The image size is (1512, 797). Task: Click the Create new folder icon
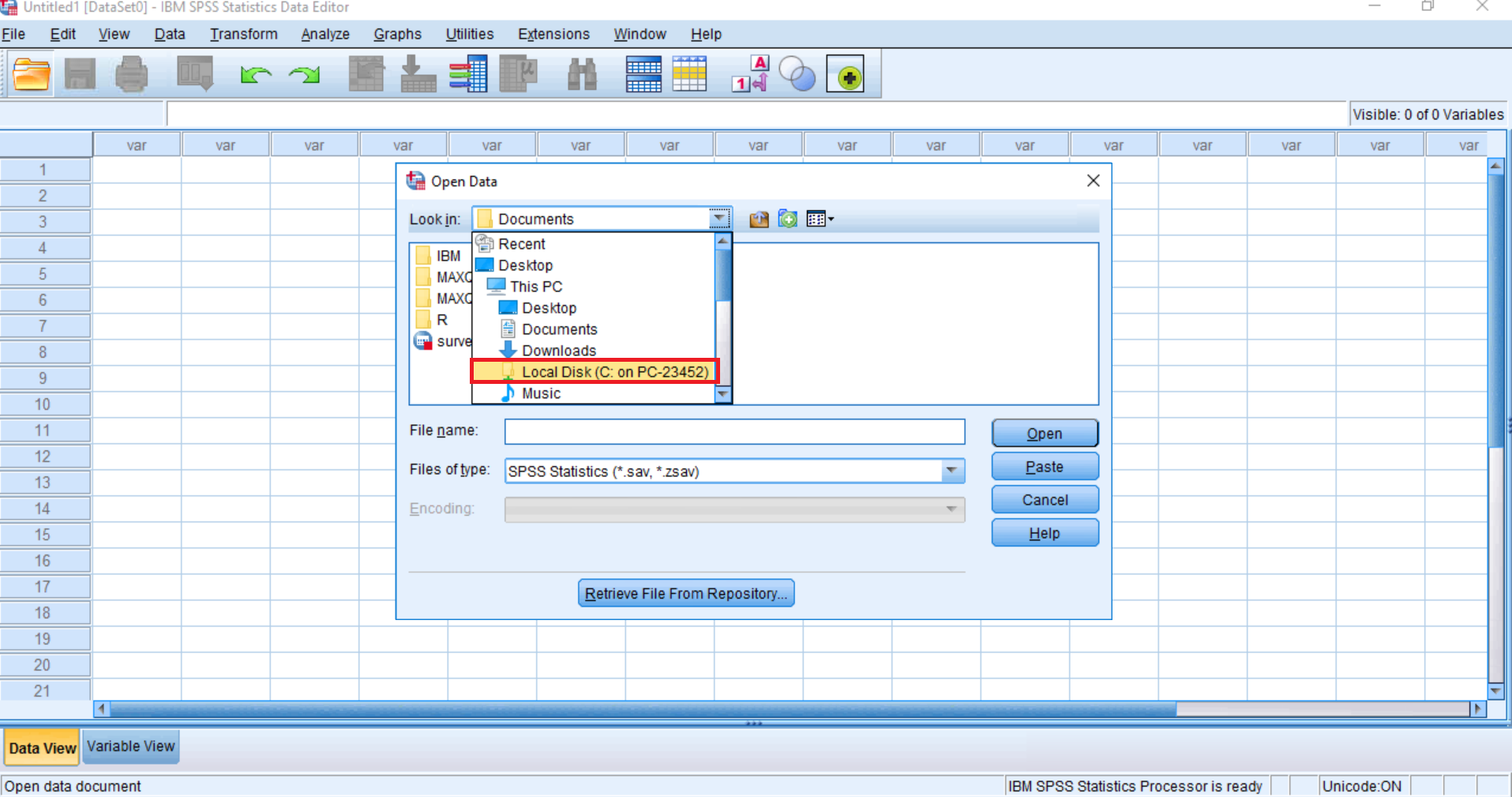tap(787, 219)
